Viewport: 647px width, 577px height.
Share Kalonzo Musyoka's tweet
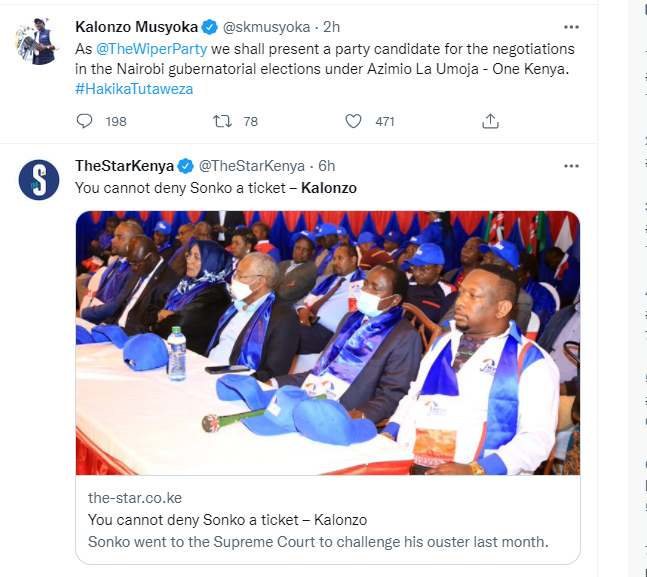[x=490, y=121]
